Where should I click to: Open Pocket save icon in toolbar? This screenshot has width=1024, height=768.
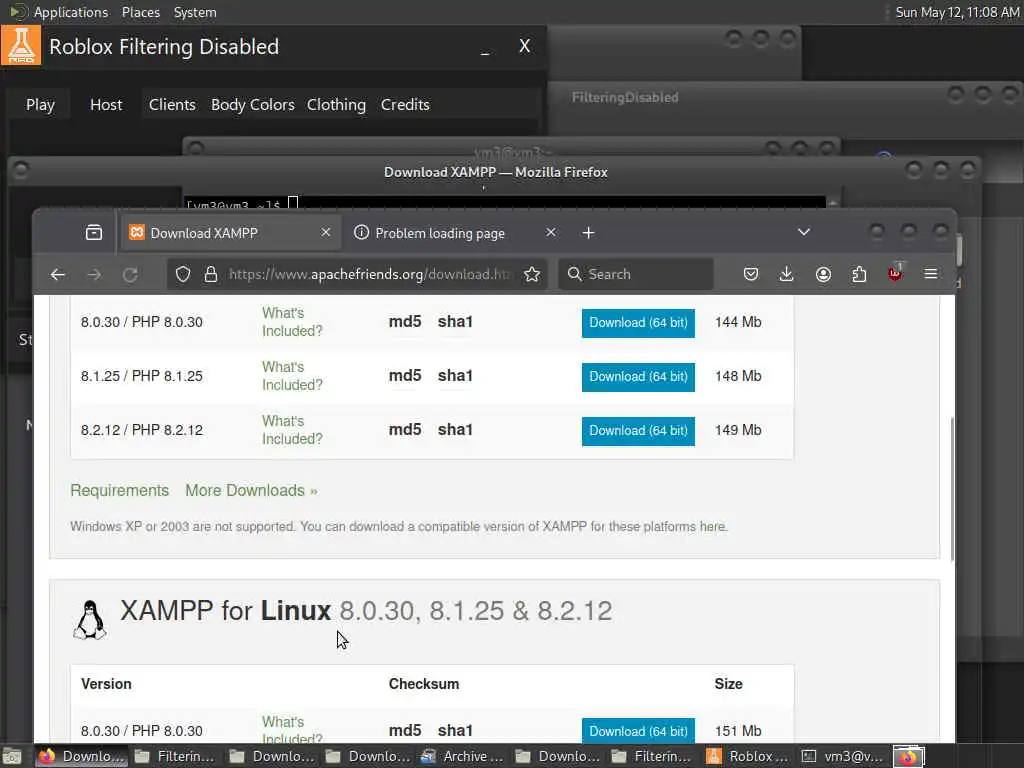tap(751, 274)
